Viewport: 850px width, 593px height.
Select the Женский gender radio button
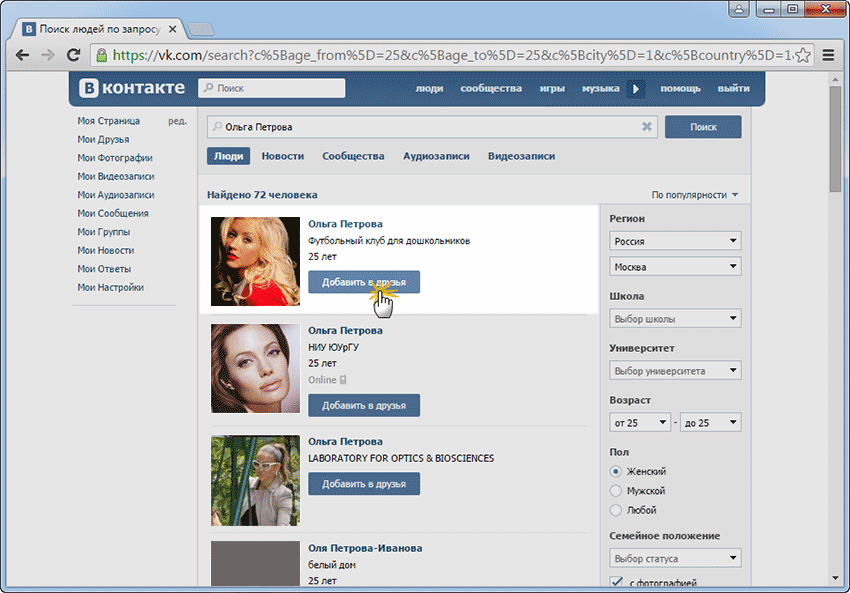click(x=616, y=472)
